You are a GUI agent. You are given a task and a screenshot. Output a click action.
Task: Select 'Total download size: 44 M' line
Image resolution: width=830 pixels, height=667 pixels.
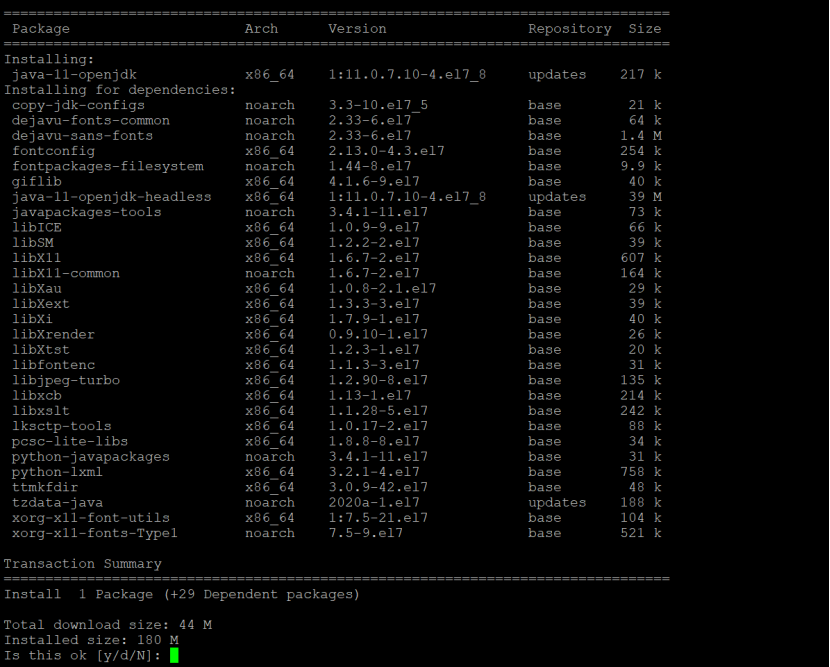point(107,626)
